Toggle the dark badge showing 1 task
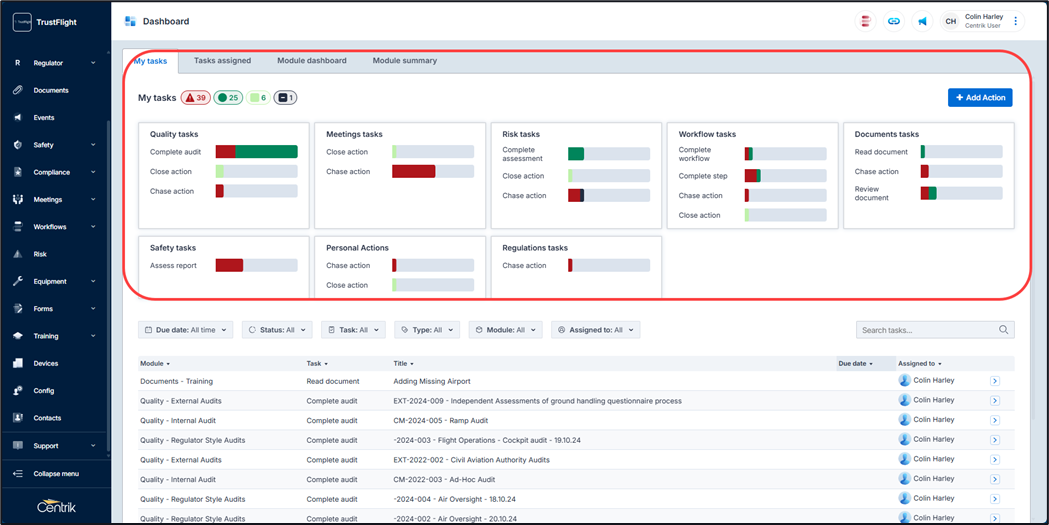 point(285,98)
